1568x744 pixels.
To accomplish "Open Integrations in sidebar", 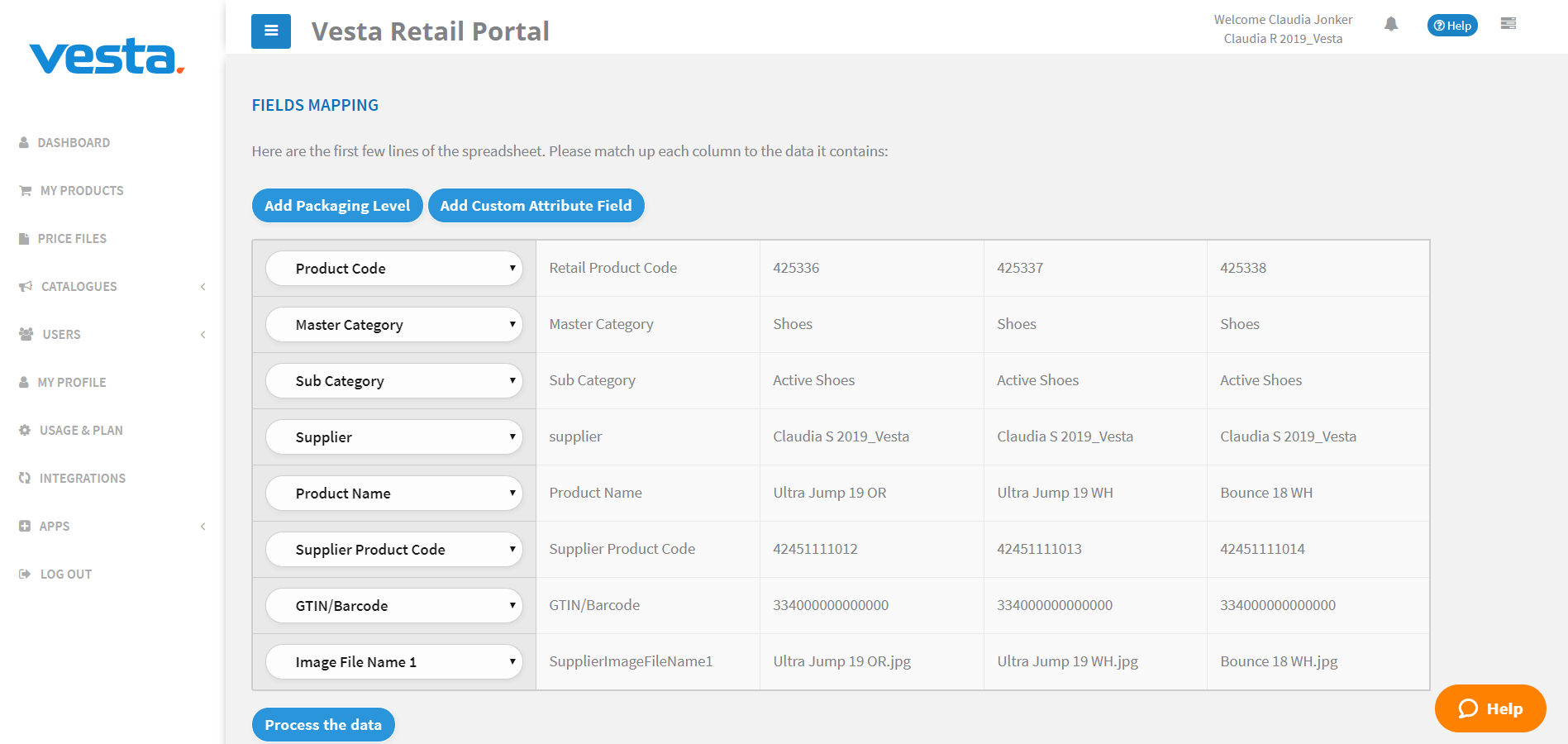I will 83,478.
